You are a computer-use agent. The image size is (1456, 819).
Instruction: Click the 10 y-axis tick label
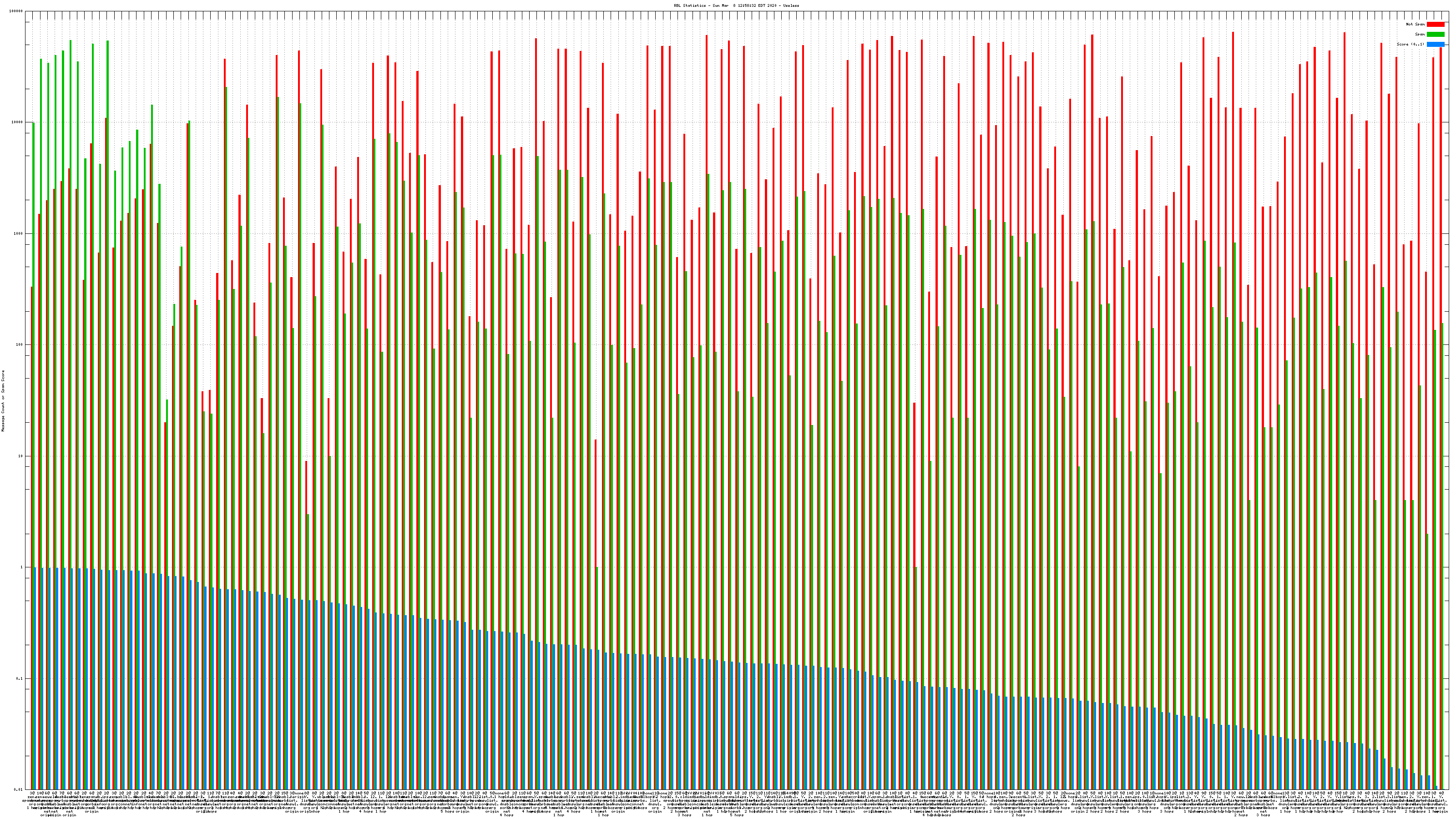point(21,456)
